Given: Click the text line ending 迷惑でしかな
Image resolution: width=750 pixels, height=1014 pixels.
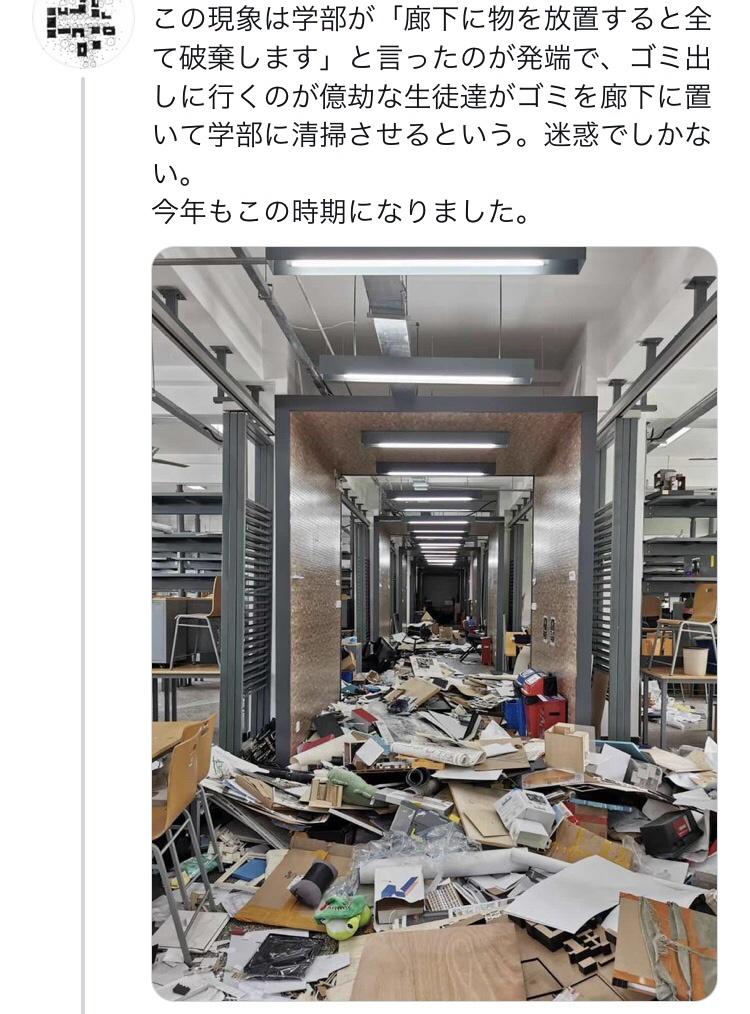Looking at the screenshot, I should tap(432, 135).
